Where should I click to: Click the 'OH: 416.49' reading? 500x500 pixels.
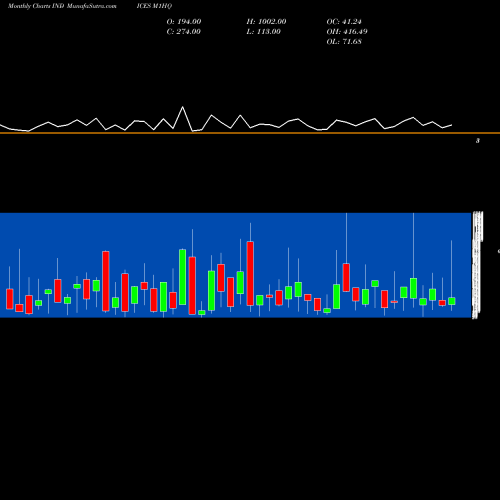point(347,32)
